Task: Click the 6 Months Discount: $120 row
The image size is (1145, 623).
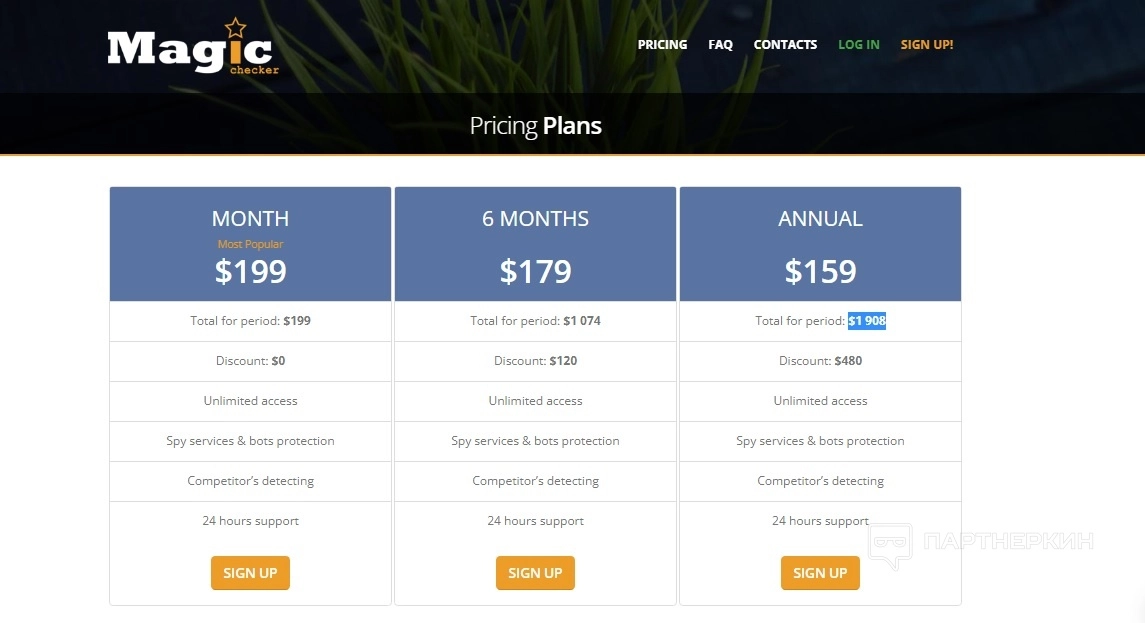Action: click(x=535, y=361)
